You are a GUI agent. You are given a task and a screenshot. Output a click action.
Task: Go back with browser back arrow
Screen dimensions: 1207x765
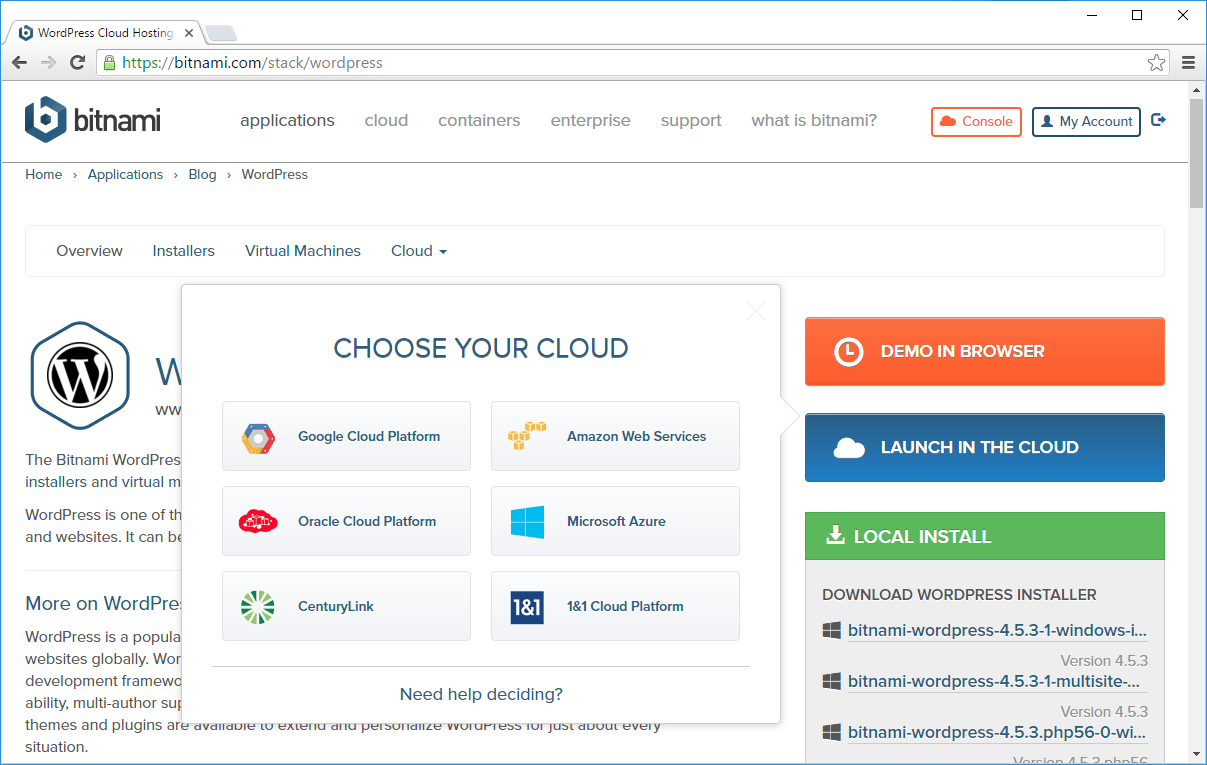point(20,63)
